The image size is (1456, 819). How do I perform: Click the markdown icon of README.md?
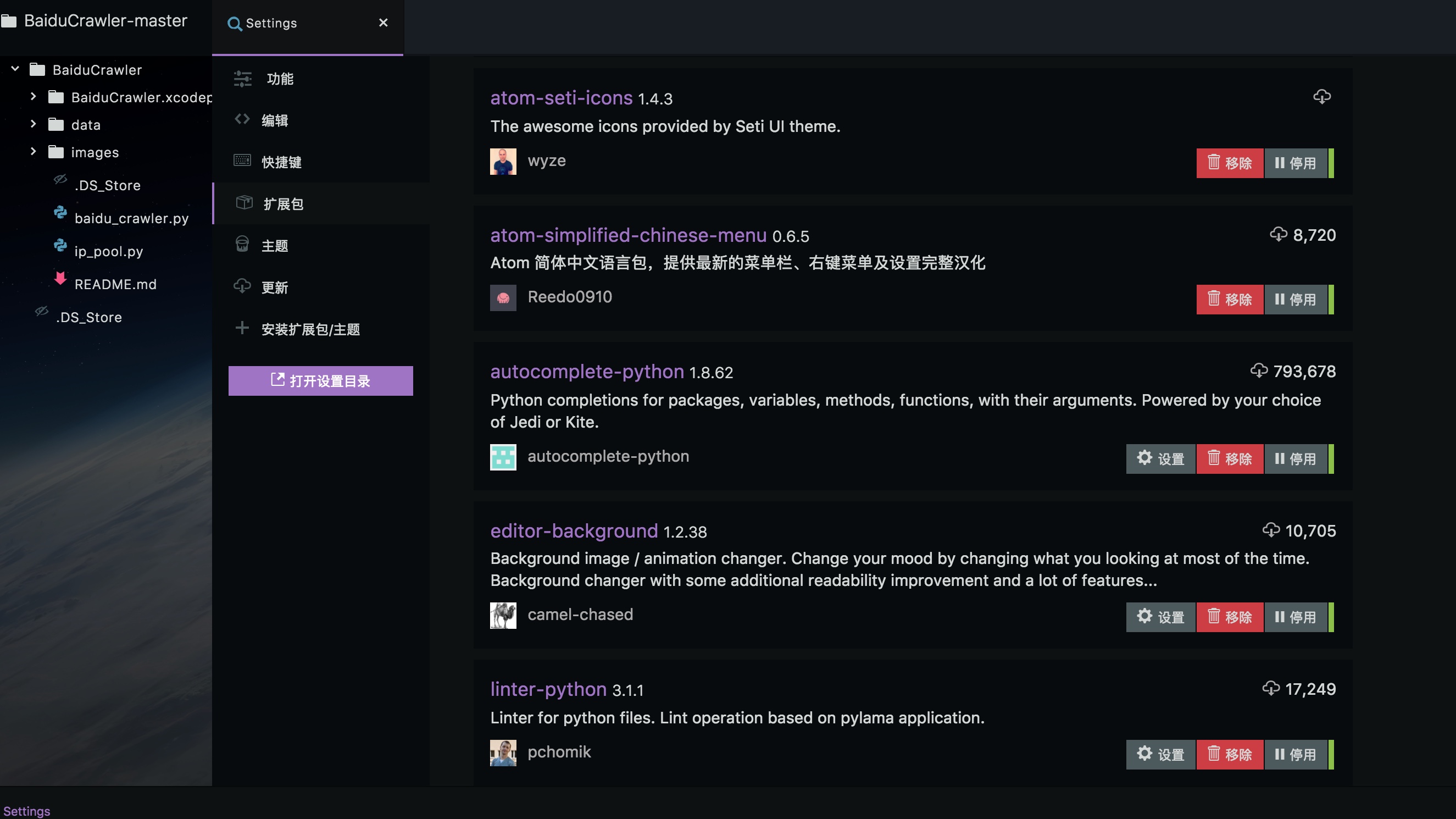click(x=60, y=278)
